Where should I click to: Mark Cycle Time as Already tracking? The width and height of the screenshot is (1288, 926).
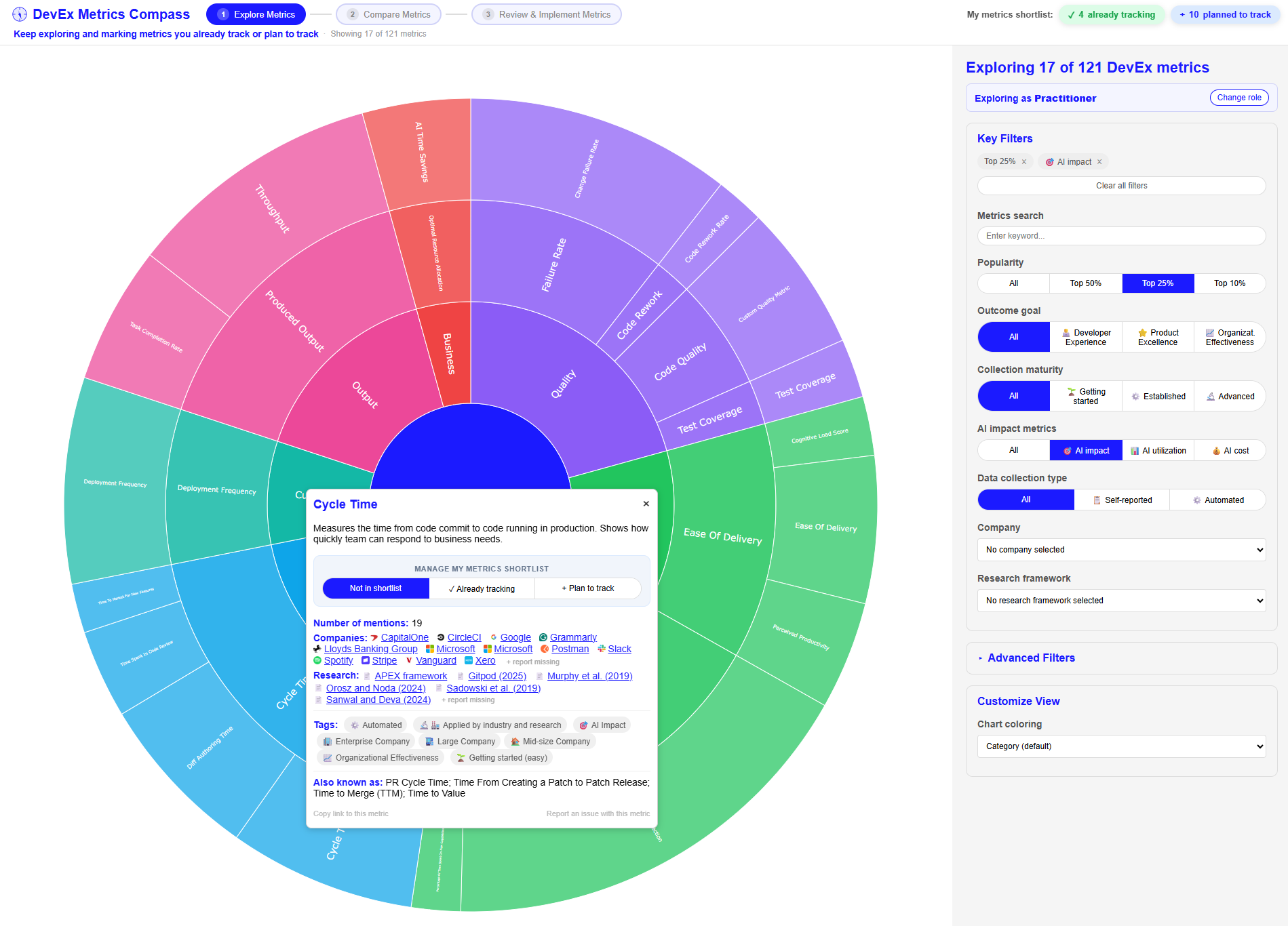482,588
